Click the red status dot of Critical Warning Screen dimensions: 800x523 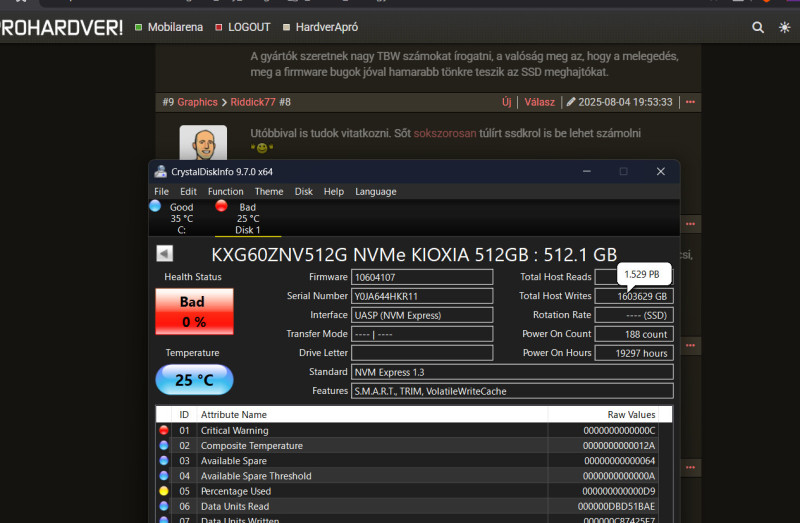coord(164,430)
